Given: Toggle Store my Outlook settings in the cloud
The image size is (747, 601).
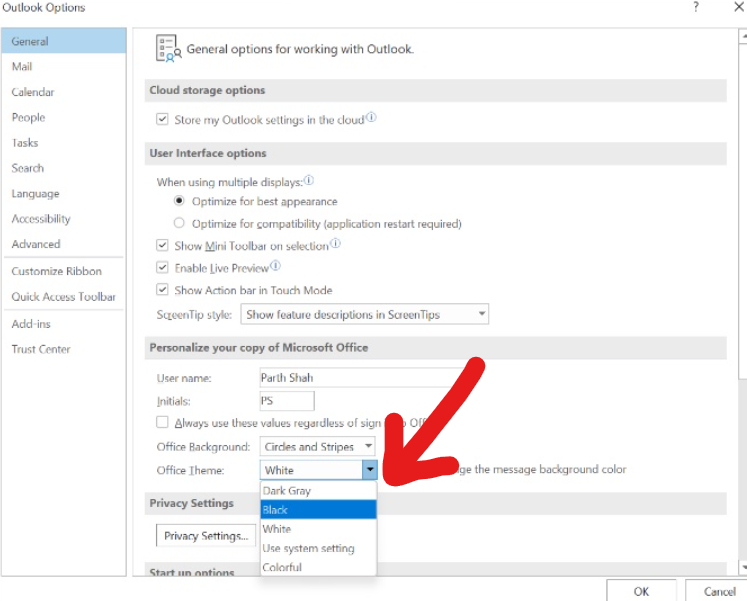Looking at the screenshot, I should click(162, 119).
